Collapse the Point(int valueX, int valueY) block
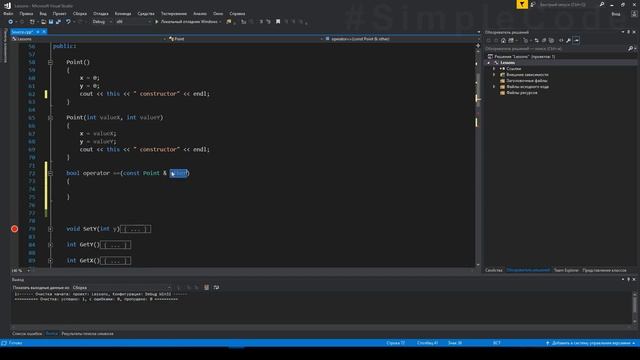Image resolution: width=640 pixels, height=360 pixels. tap(50, 118)
